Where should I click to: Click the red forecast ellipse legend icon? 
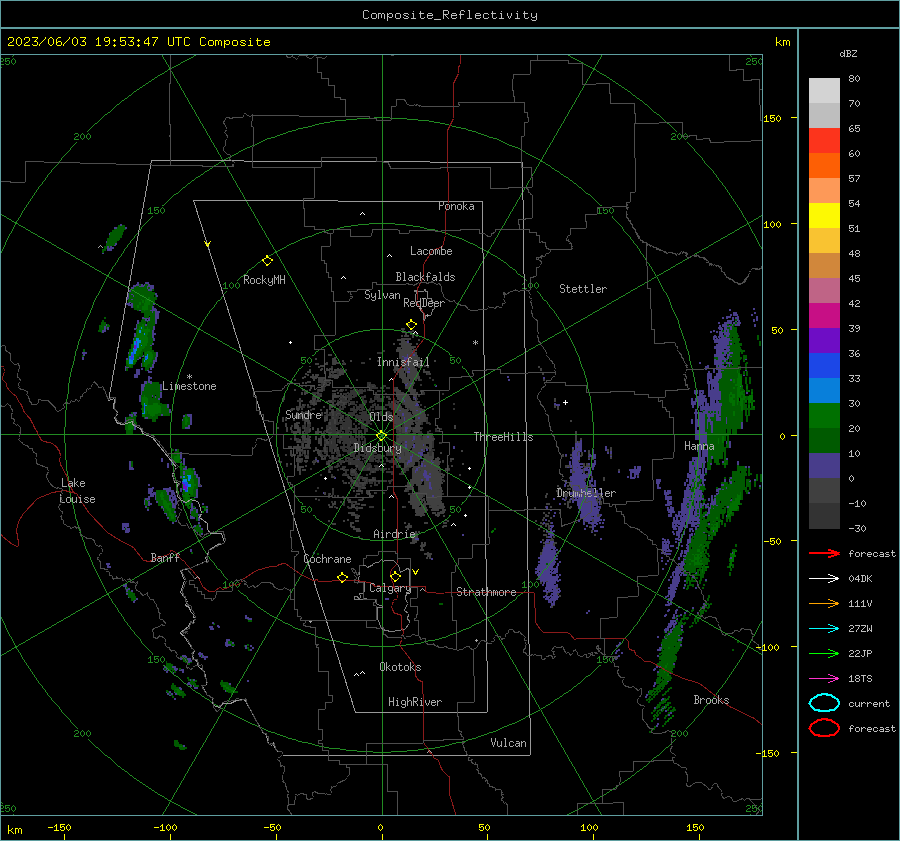[x=824, y=728]
